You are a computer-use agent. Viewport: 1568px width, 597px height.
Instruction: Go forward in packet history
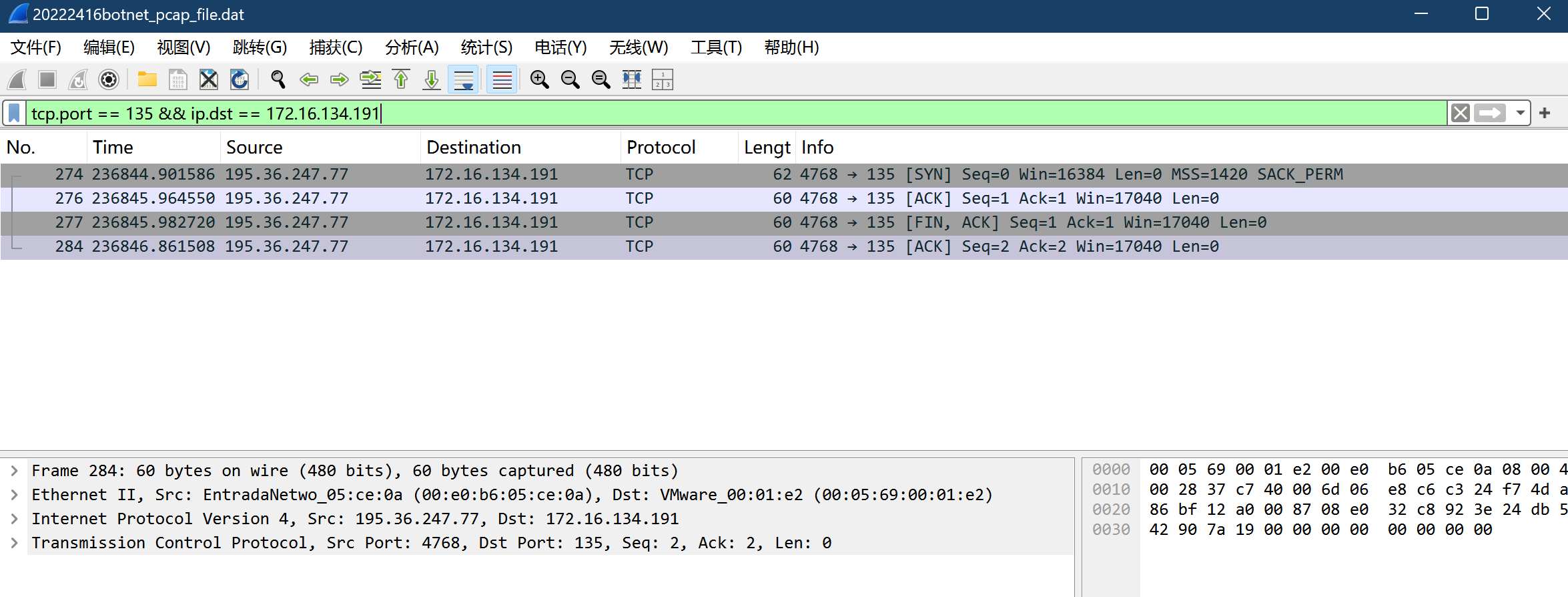(340, 79)
